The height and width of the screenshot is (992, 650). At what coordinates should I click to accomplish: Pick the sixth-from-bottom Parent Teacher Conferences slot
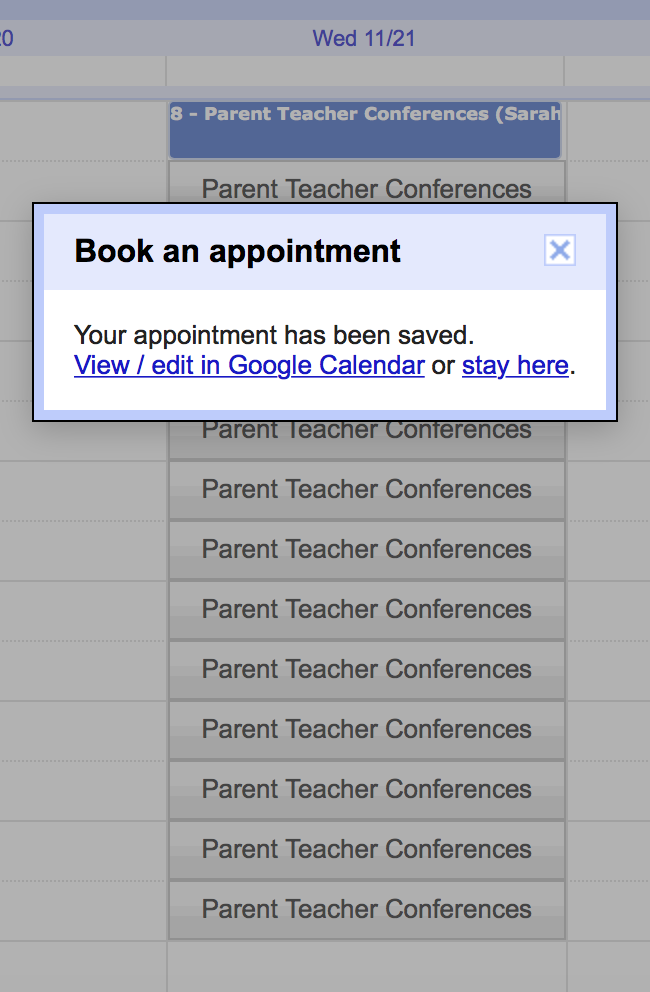(x=366, y=609)
